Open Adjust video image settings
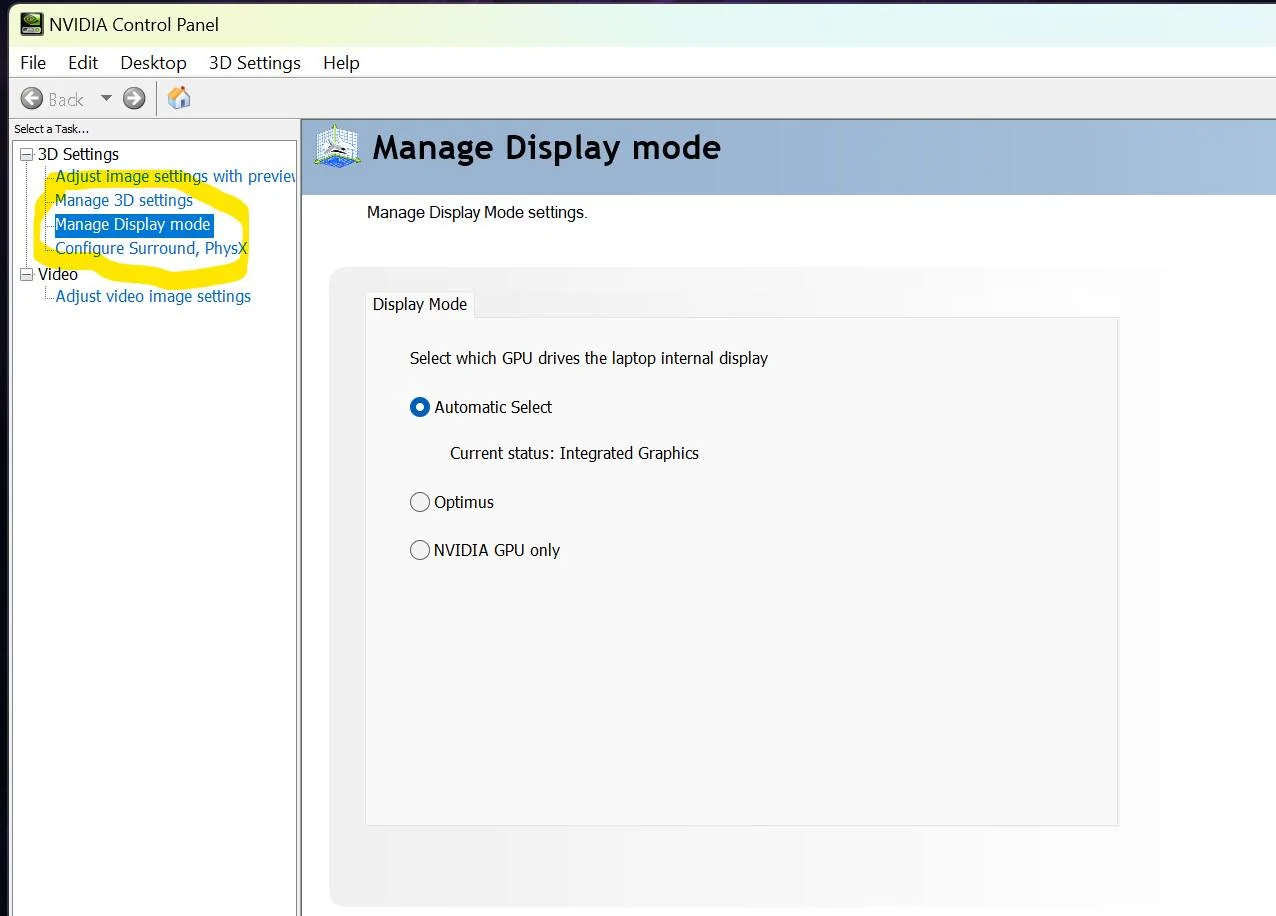 coord(153,297)
